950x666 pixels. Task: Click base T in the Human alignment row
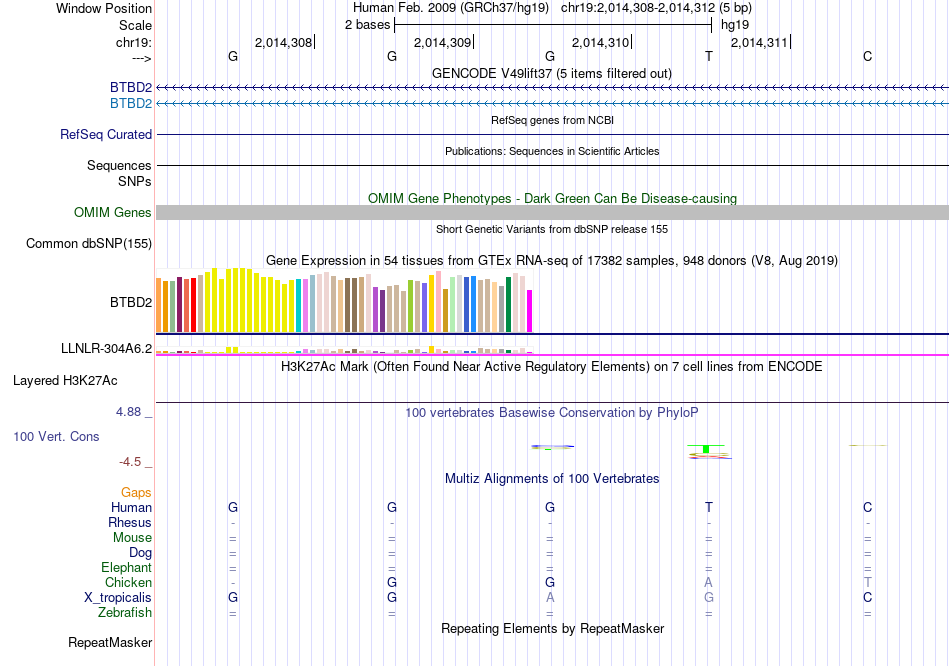pos(709,507)
